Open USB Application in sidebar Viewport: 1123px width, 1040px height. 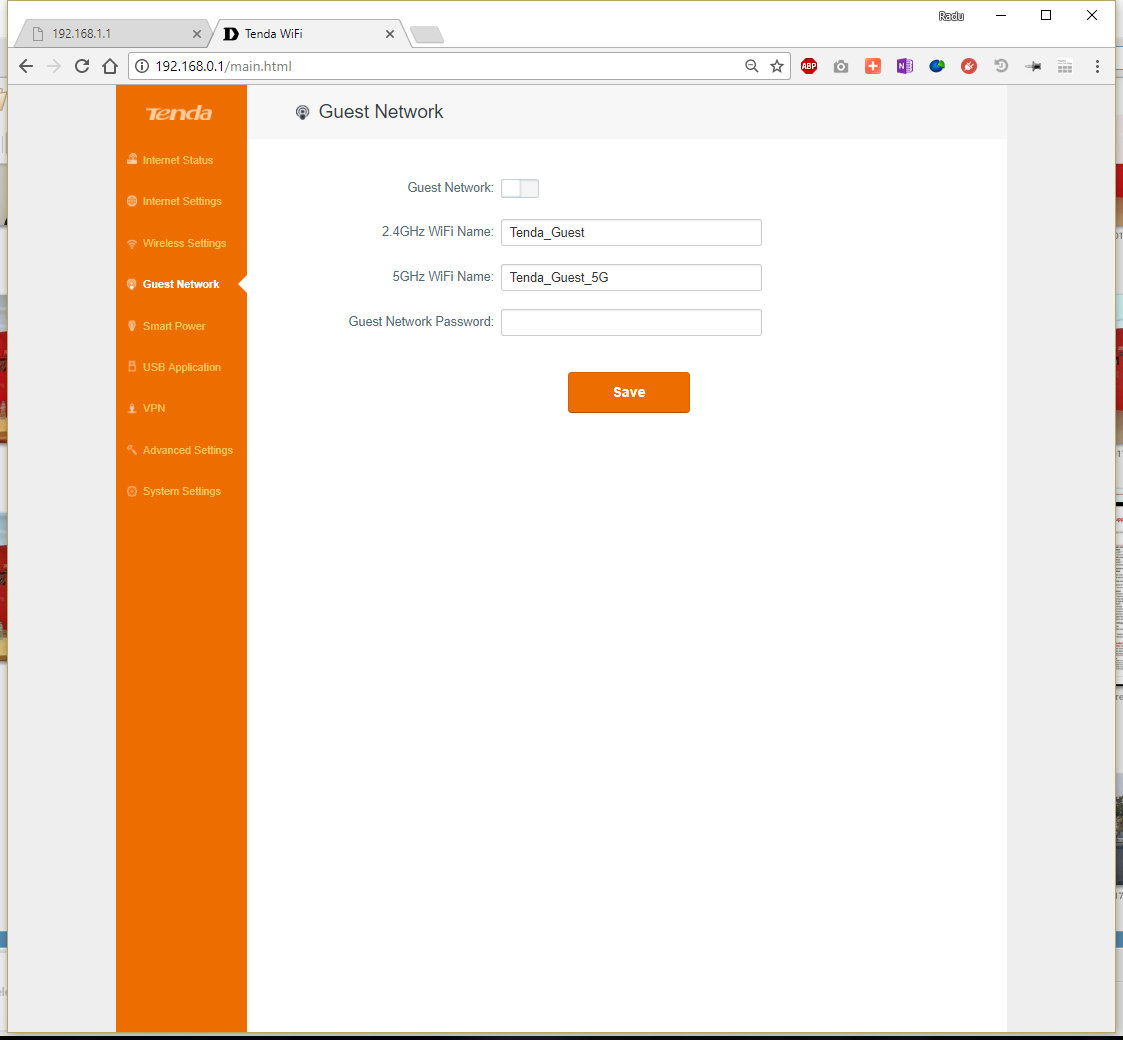click(182, 367)
